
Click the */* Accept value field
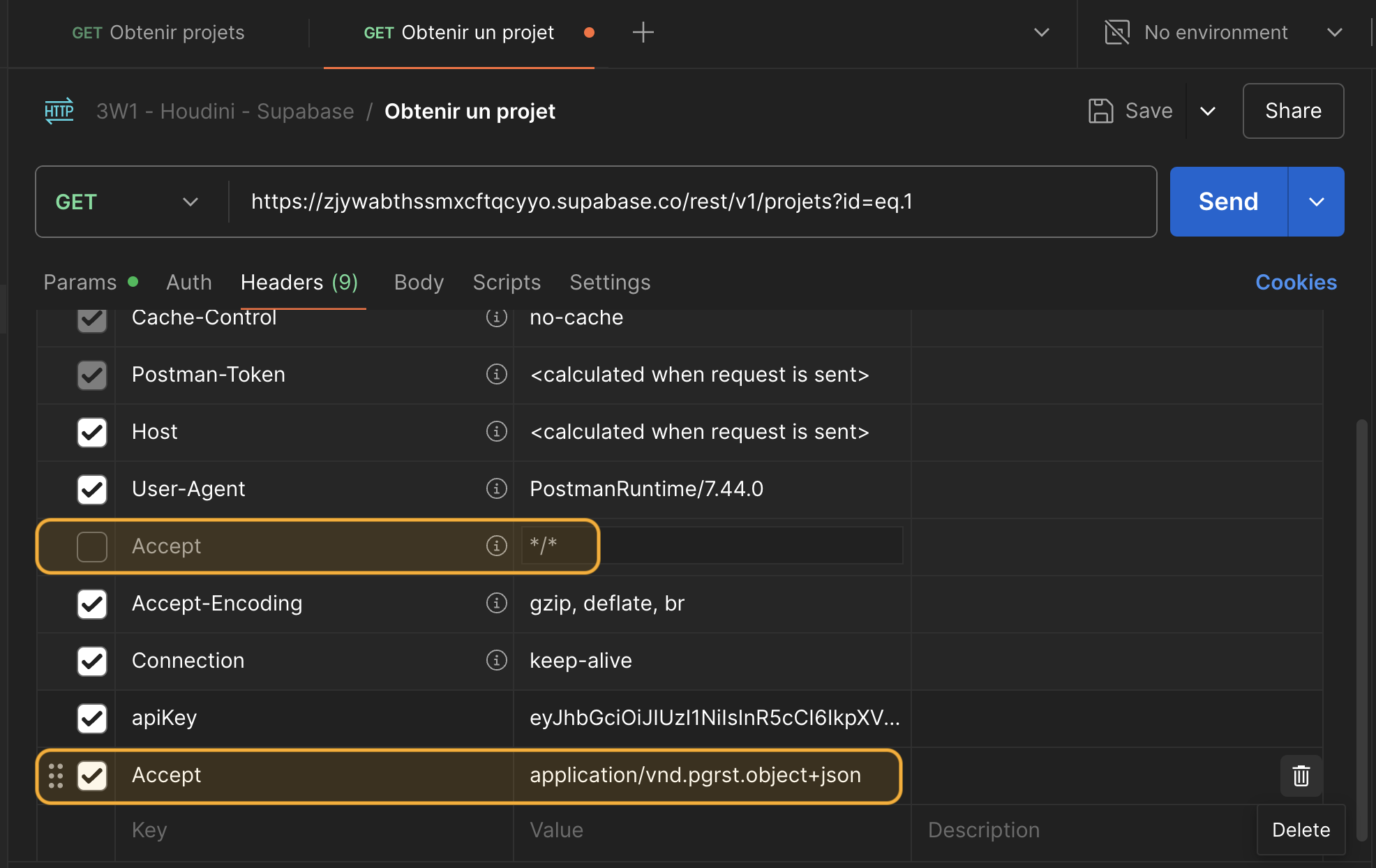[x=712, y=545]
